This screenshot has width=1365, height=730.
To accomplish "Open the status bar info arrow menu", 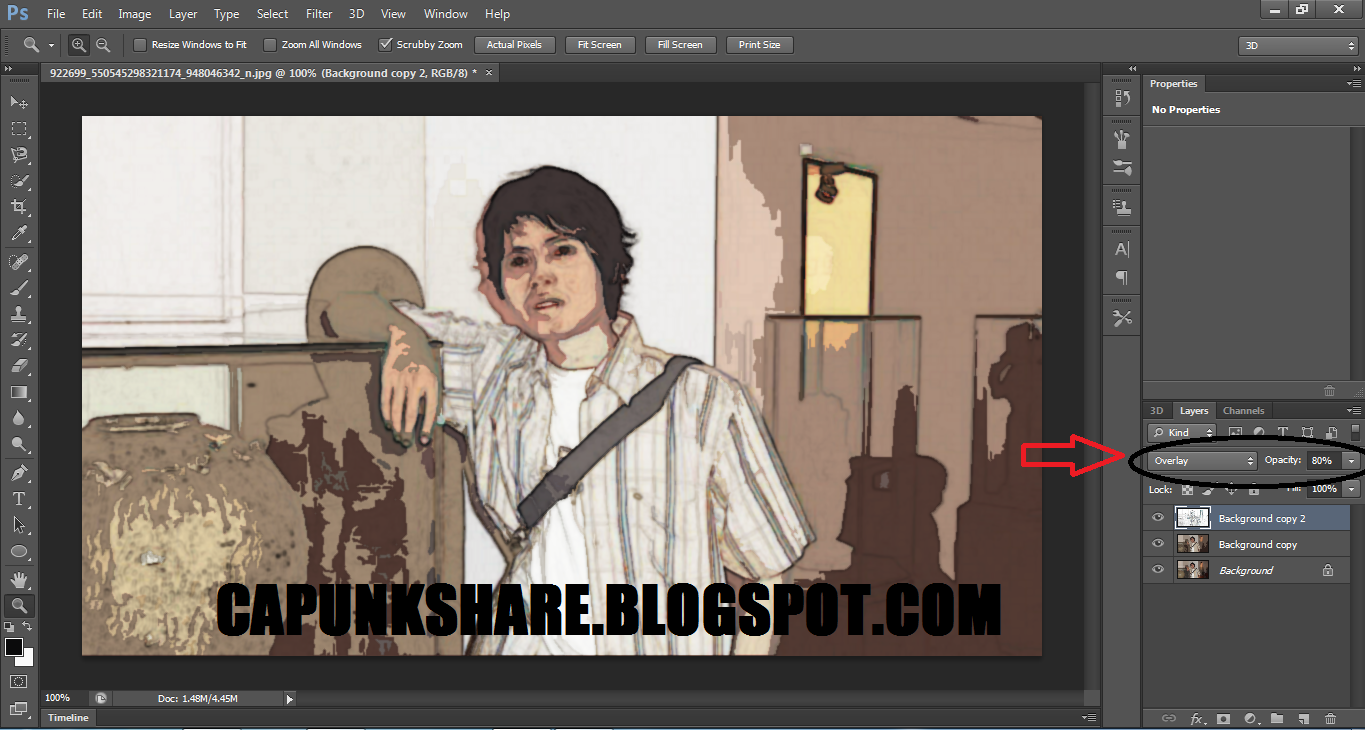I will (x=291, y=698).
